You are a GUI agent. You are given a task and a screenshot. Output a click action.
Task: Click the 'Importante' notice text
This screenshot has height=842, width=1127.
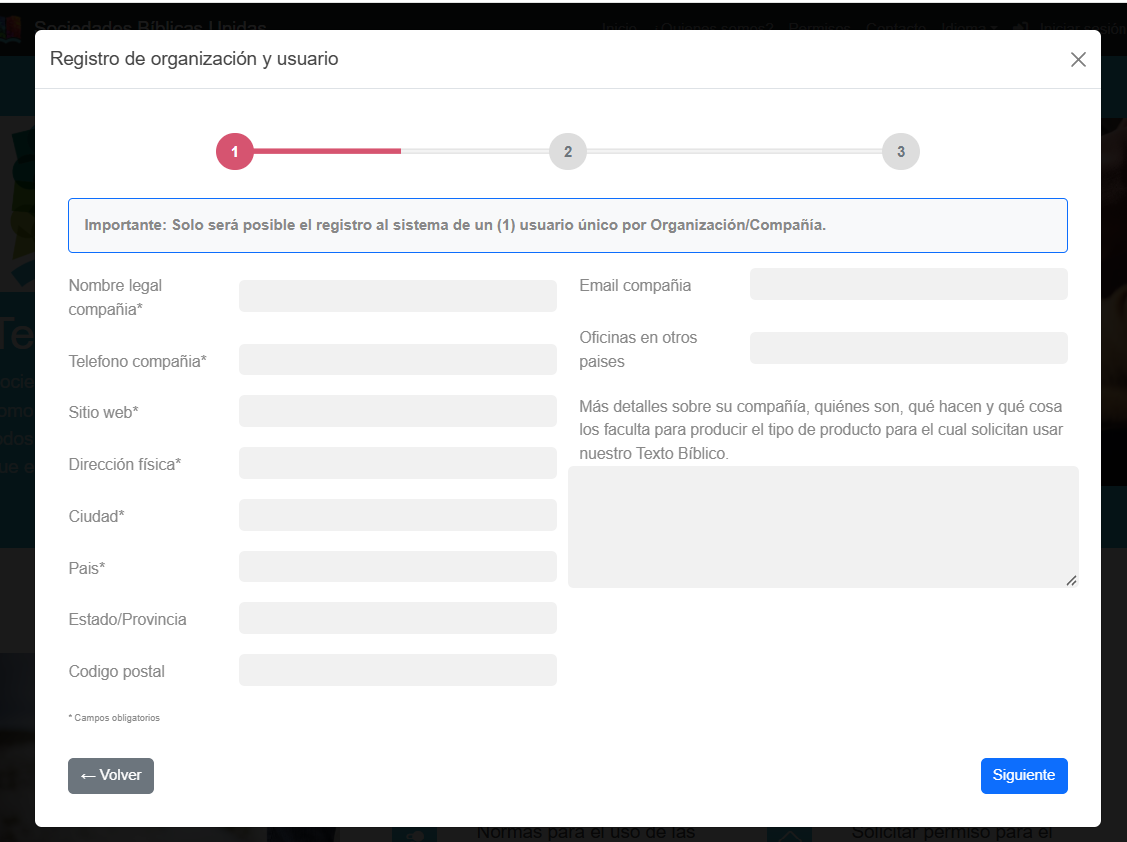[x=455, y=225]
